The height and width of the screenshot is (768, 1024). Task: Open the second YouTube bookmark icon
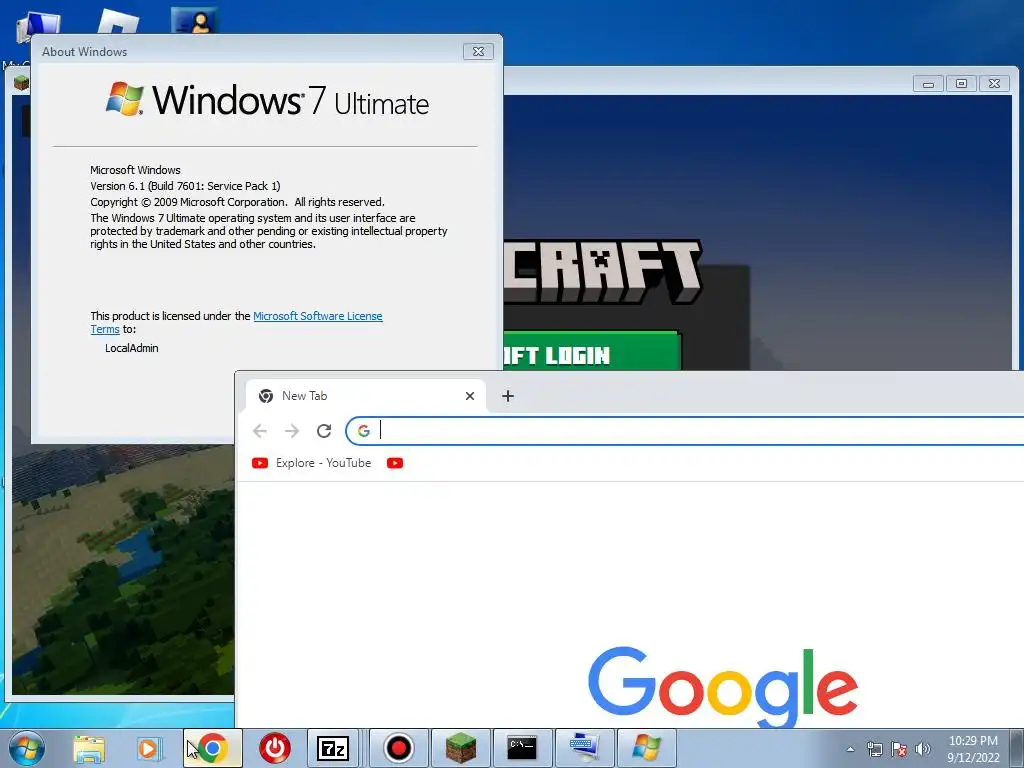pos(394,463)
